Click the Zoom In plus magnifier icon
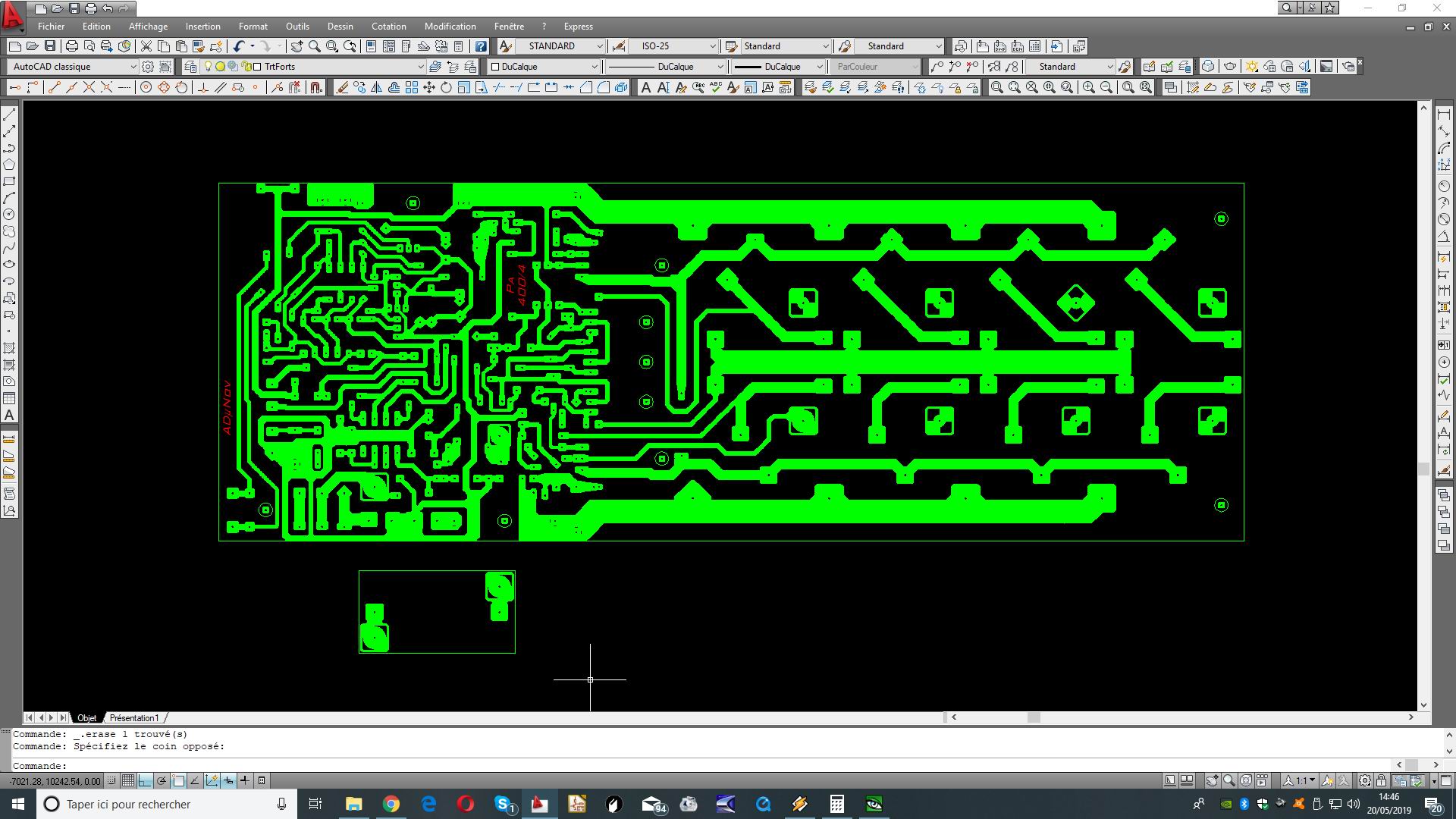Image resolution: width=1456 pixels, height=819 pixels. tap(1089, 88)
